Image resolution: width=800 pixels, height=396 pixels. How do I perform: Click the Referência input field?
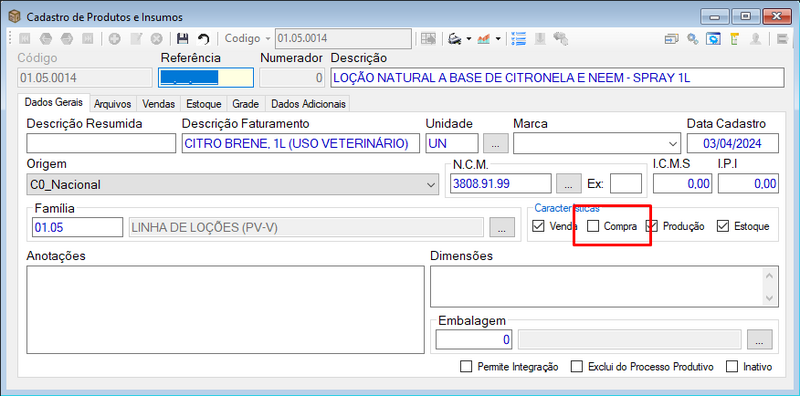[206, 78]
